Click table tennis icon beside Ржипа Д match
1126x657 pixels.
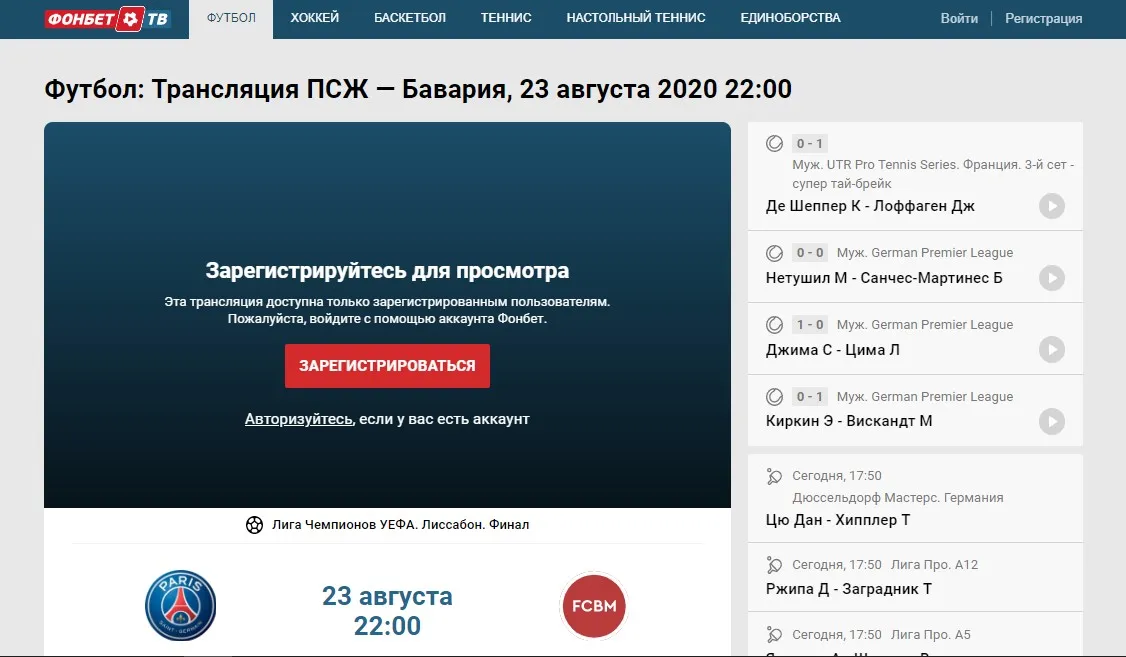[x=774, y=565]
